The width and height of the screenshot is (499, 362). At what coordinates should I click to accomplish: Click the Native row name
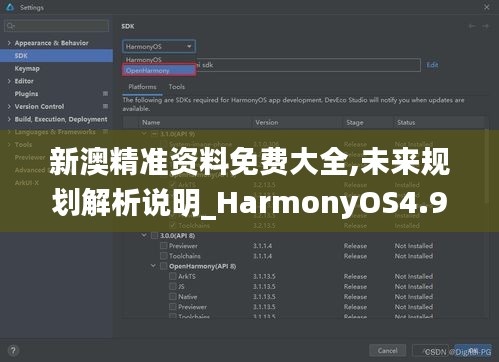[x=188, y=297]
